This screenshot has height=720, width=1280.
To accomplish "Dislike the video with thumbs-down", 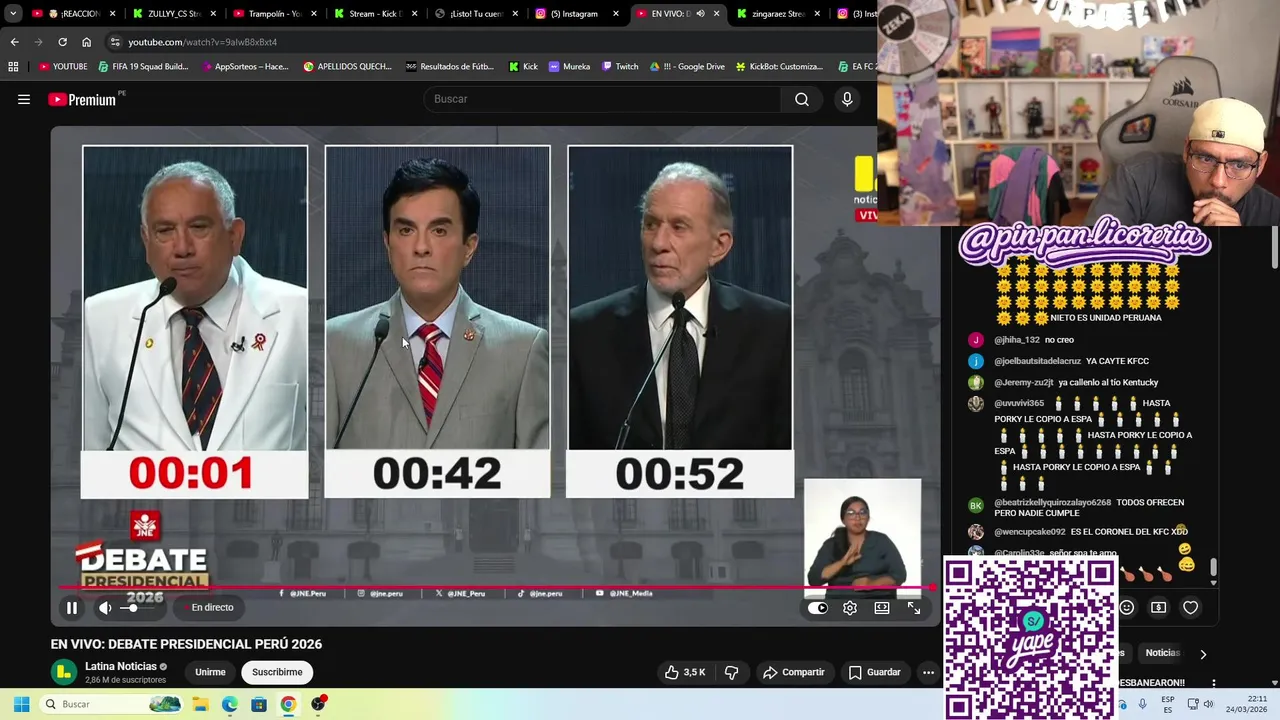I will 732,672.
